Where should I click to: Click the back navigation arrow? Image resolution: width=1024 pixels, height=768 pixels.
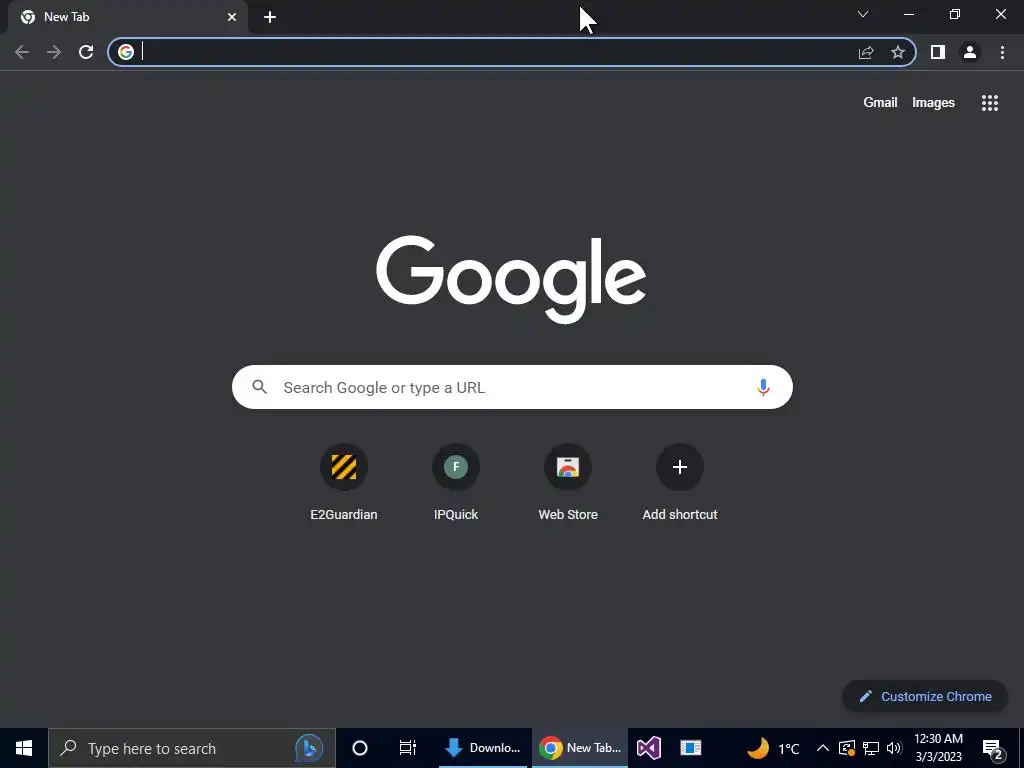click(22, 52)
